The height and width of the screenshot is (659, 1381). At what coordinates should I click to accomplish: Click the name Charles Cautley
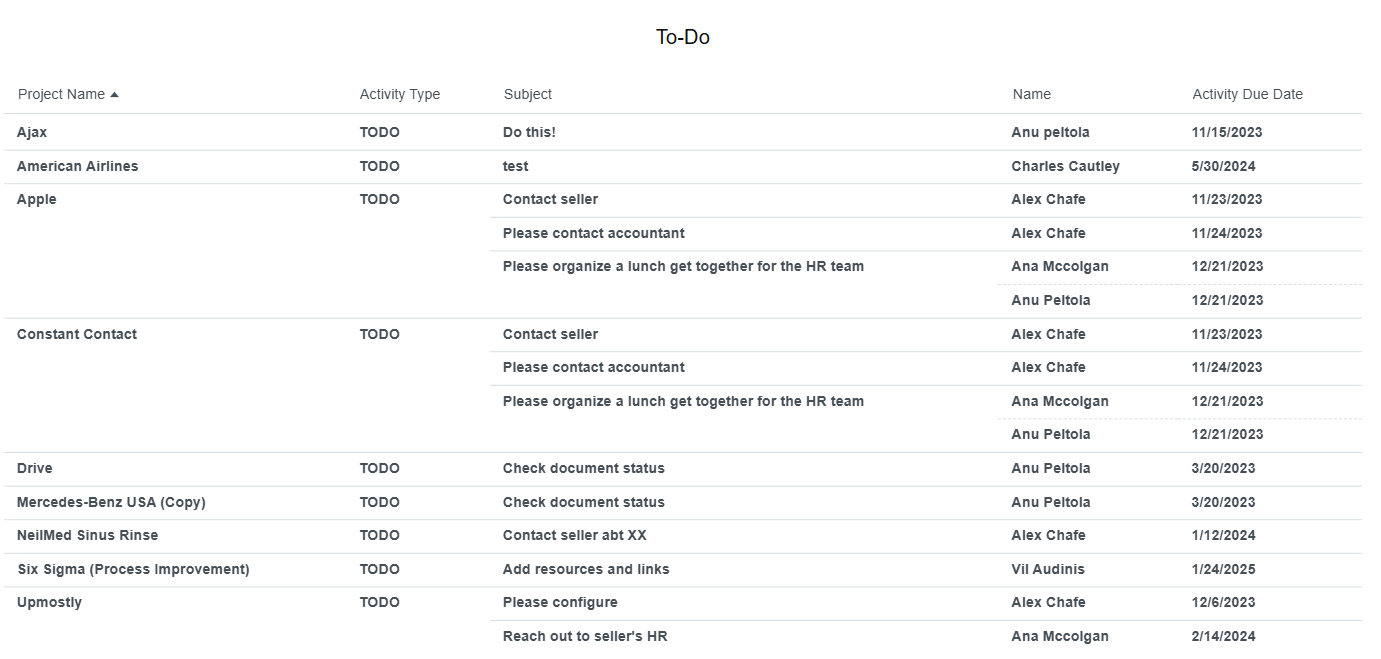pyautogui.click(x=1065, y=166)
